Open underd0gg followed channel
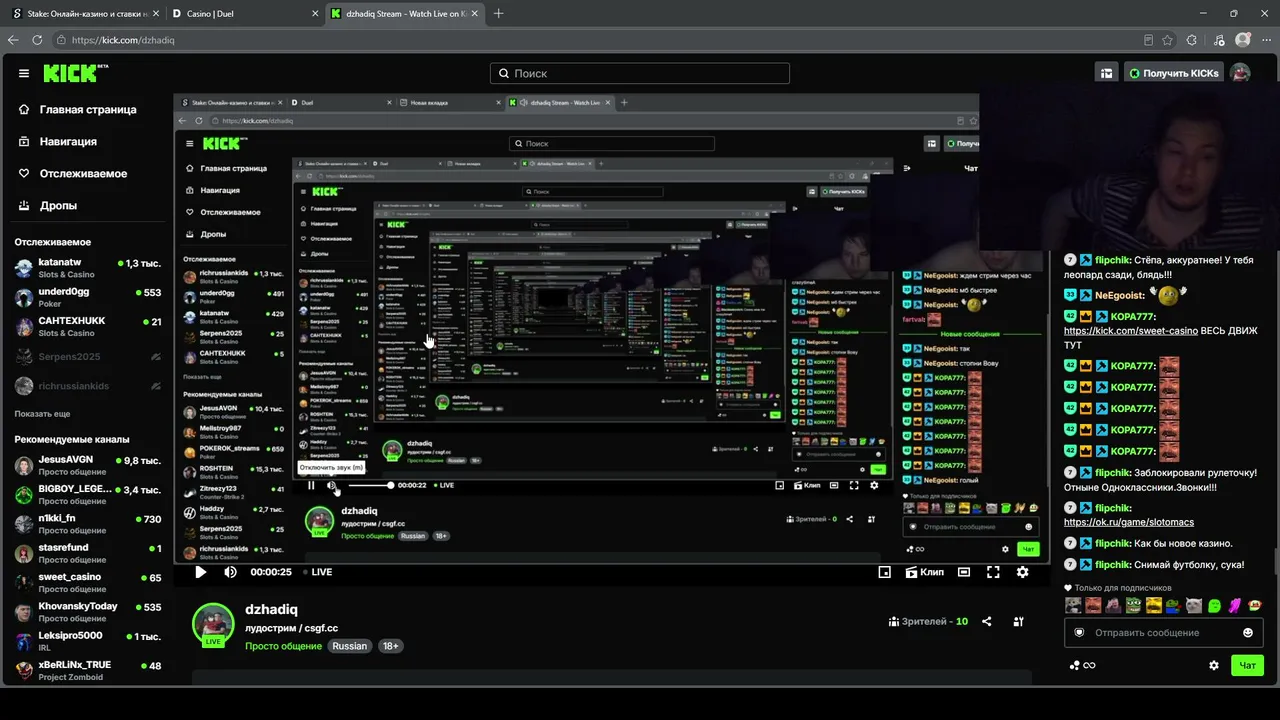Viewport: 1280px width, 720px height. [88, 297]
